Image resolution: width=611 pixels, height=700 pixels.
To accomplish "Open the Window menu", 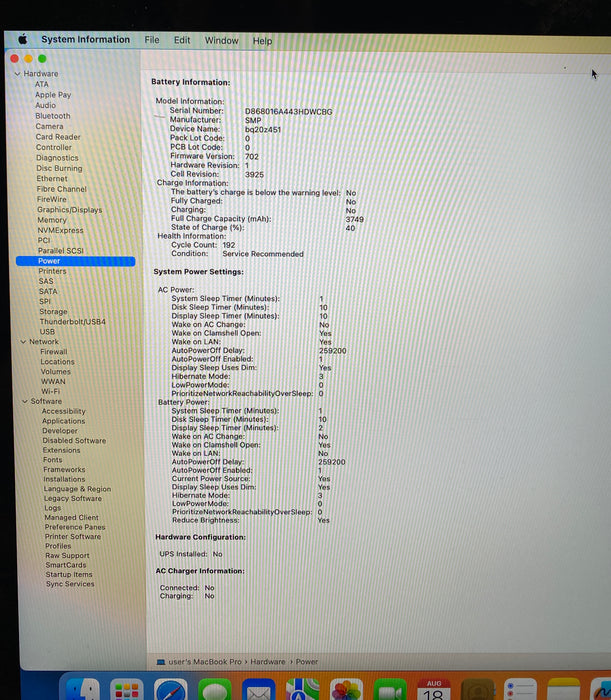I will (x=221, y=41).
